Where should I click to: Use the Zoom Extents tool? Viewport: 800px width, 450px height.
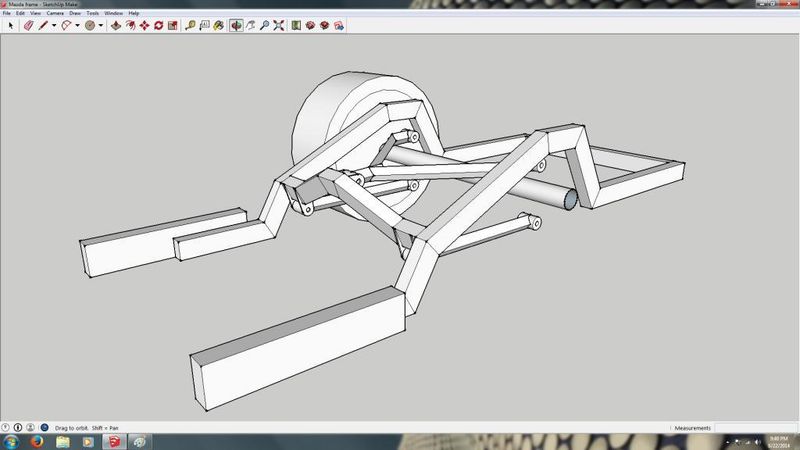[x=279, y=24]
